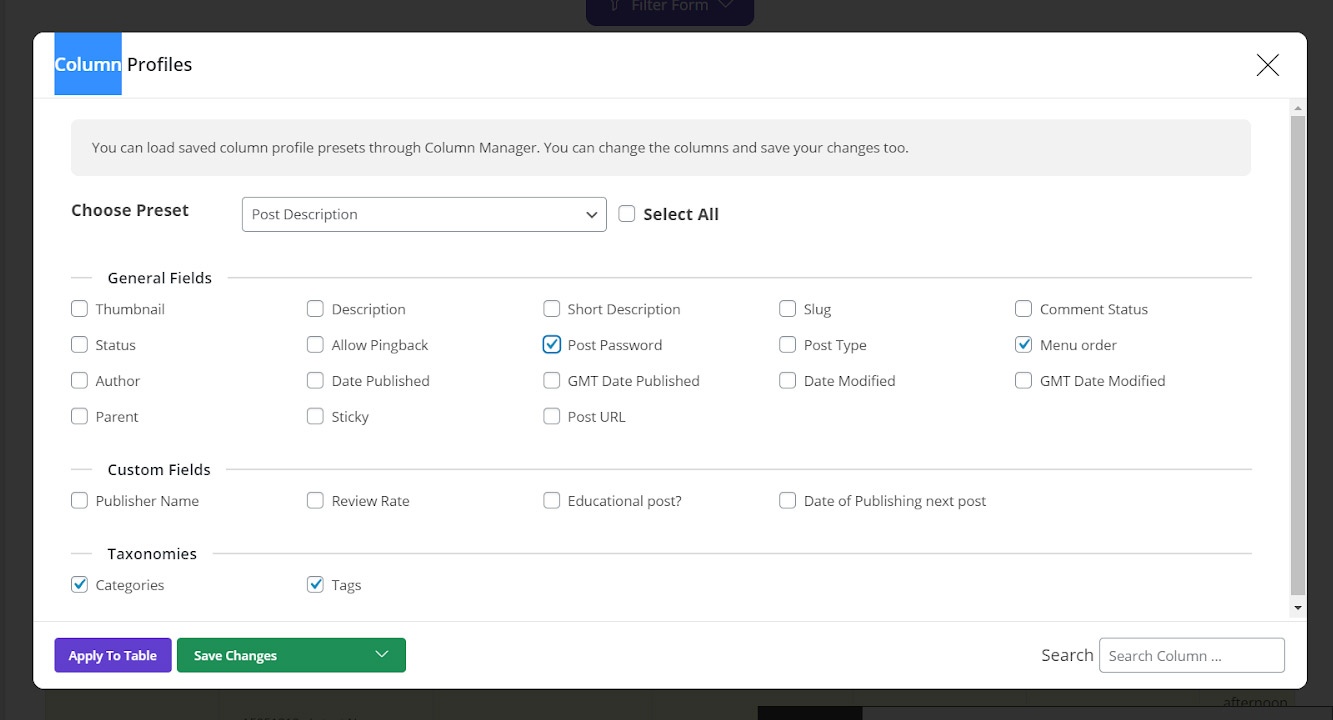Enable the Slug column
1333x720 pixels.
787,308
